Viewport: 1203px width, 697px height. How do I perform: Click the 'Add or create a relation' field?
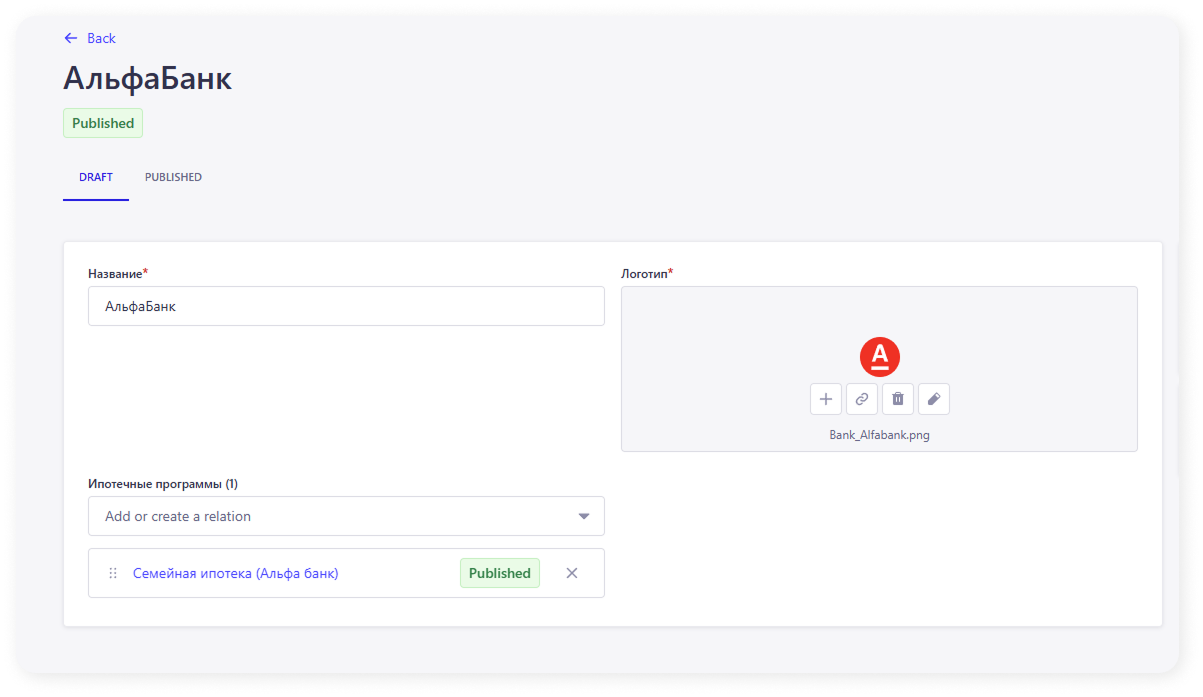[x=330, y=516]
